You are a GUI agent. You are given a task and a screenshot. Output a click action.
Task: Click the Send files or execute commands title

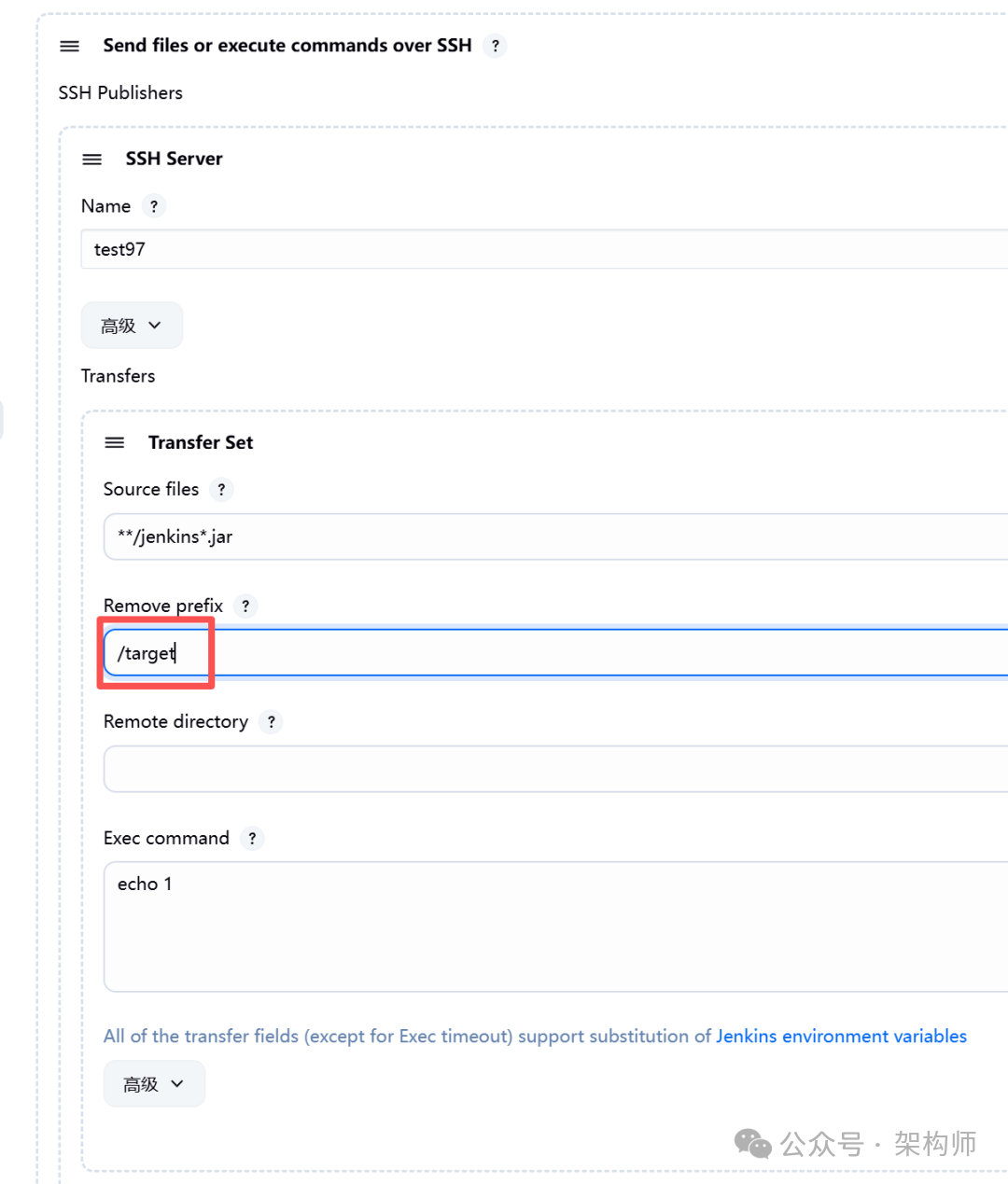click(x=287, y=46)
